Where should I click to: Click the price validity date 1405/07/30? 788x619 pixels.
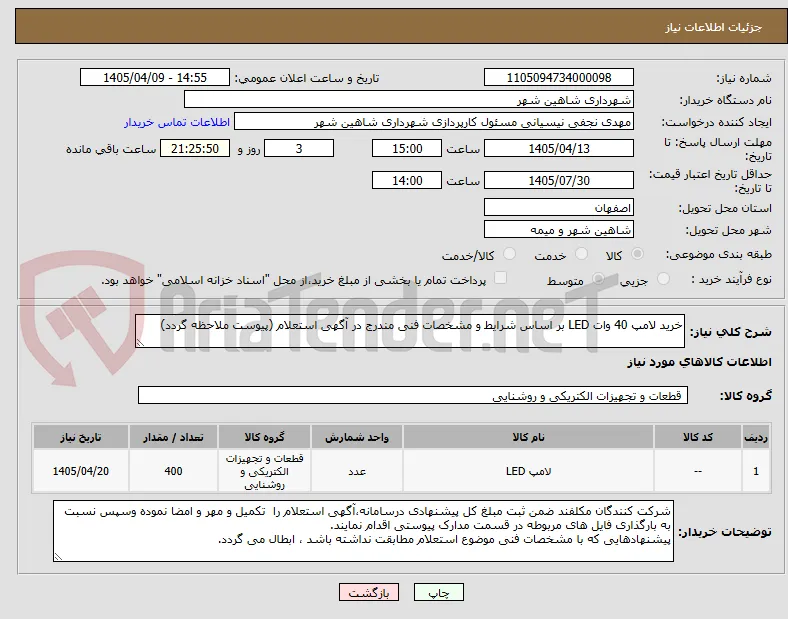pyautogui.click(x=559, y=180)
